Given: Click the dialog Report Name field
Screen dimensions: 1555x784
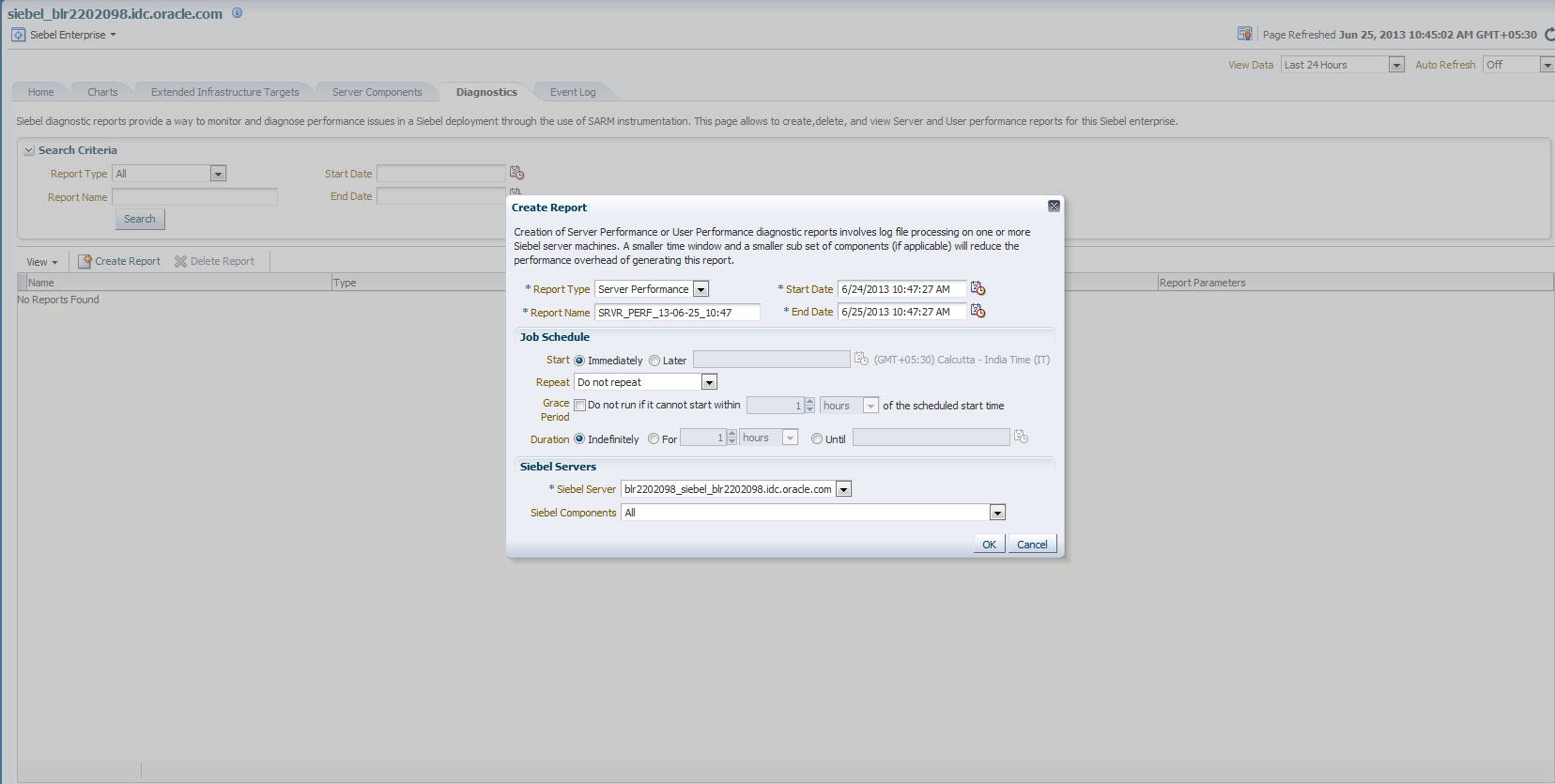Looking at the screenshot, I should (677, 313).
